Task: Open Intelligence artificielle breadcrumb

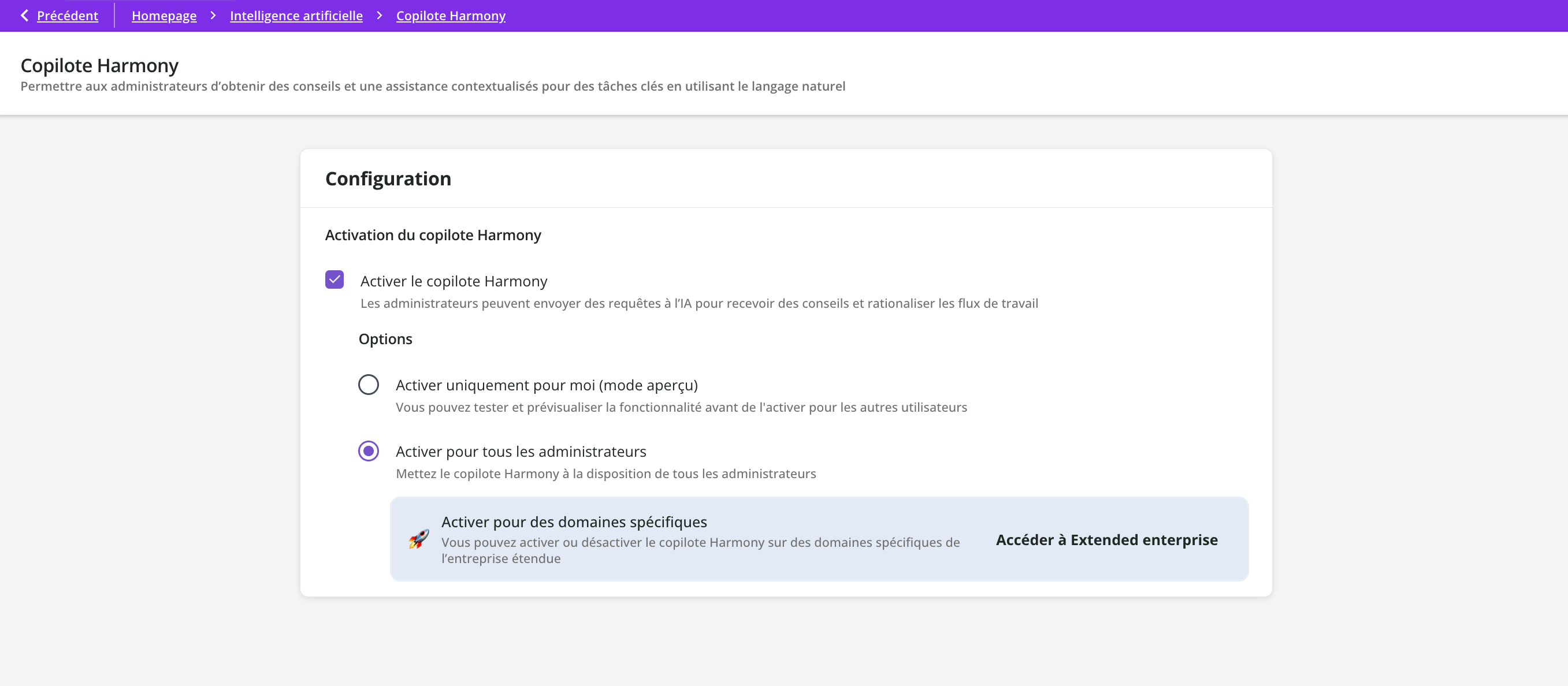Action: [x=296, y=16]
